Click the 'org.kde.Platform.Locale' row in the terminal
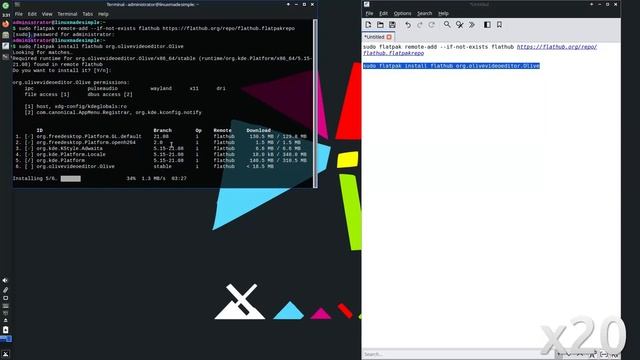Screen dimensions: 640x360 [161, 155]
